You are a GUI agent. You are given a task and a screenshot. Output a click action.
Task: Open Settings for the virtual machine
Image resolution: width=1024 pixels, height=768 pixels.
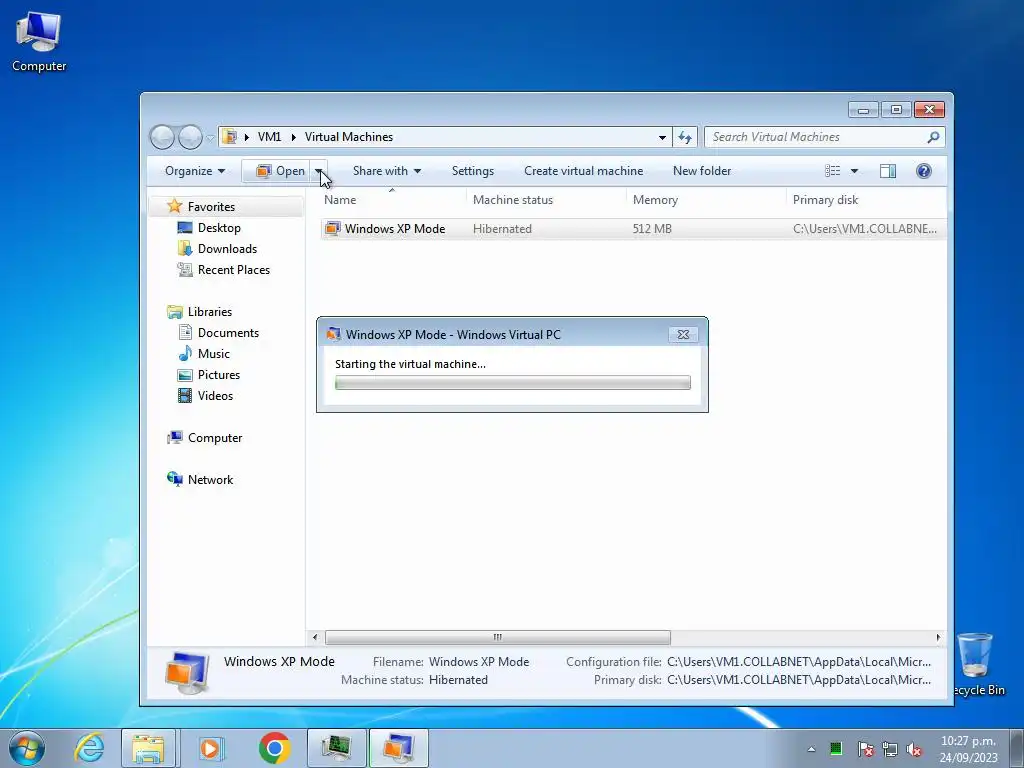click(x=473, y=171)
